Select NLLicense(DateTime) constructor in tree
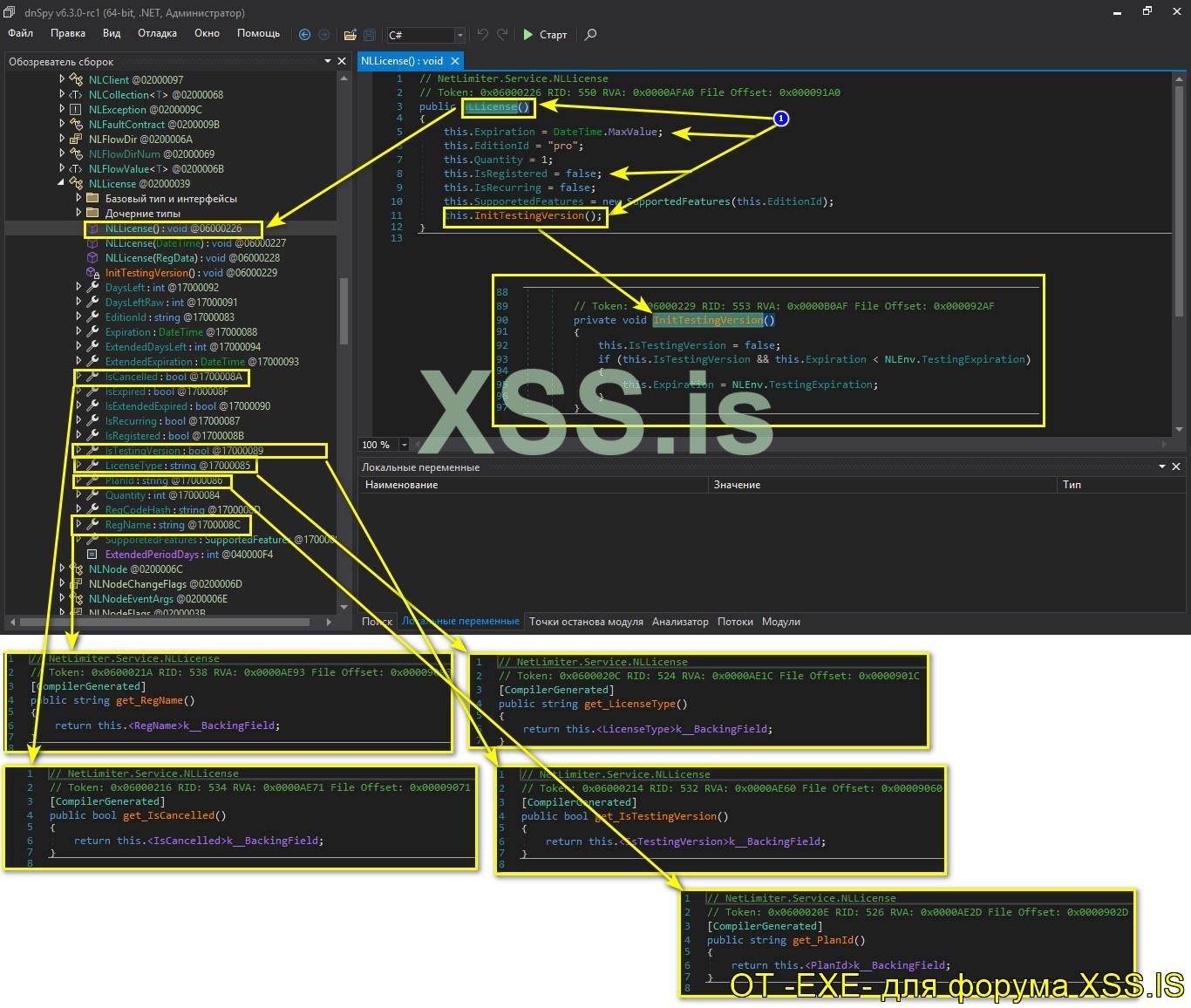The width and height of the screenshot is (1191, 1008). [195, 243]
